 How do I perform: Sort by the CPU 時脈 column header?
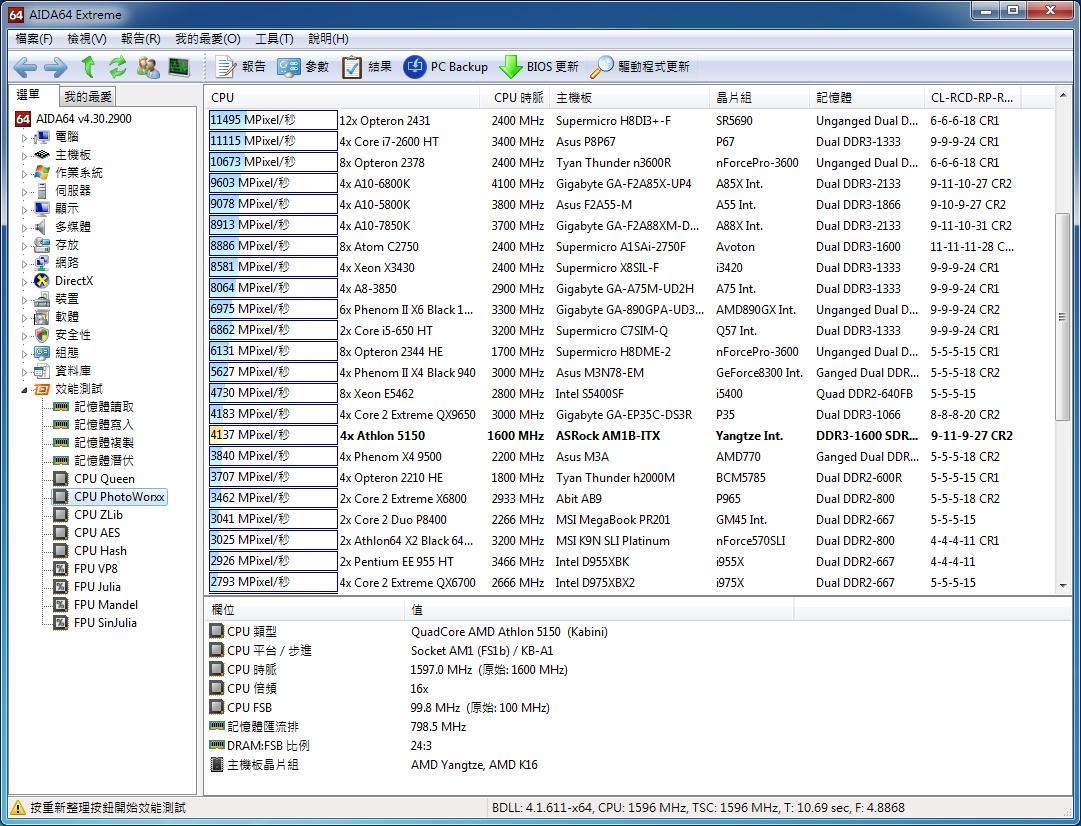click(x=514, y=97)
